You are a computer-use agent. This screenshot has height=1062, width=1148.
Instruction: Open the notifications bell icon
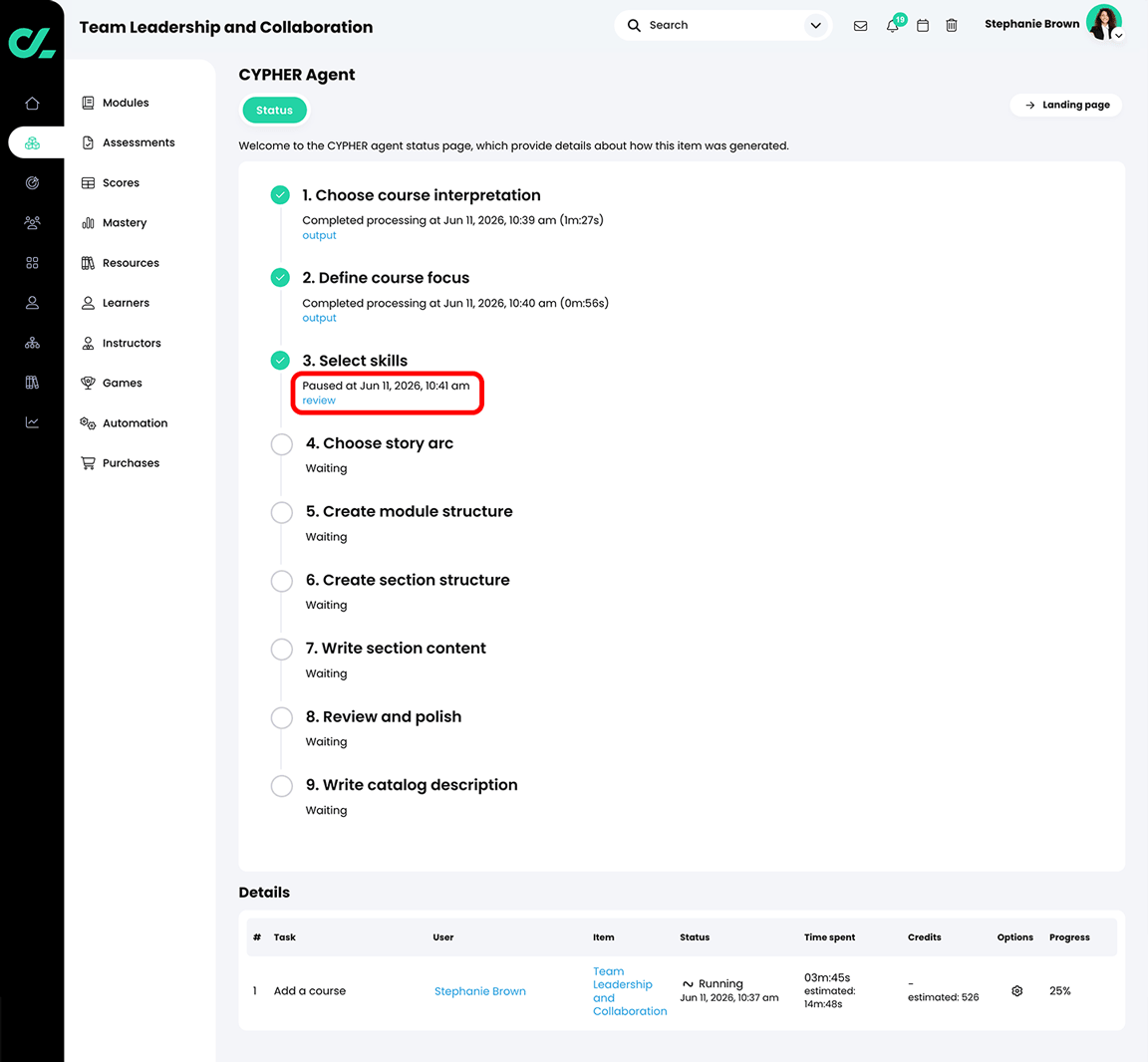click(892, 26)
